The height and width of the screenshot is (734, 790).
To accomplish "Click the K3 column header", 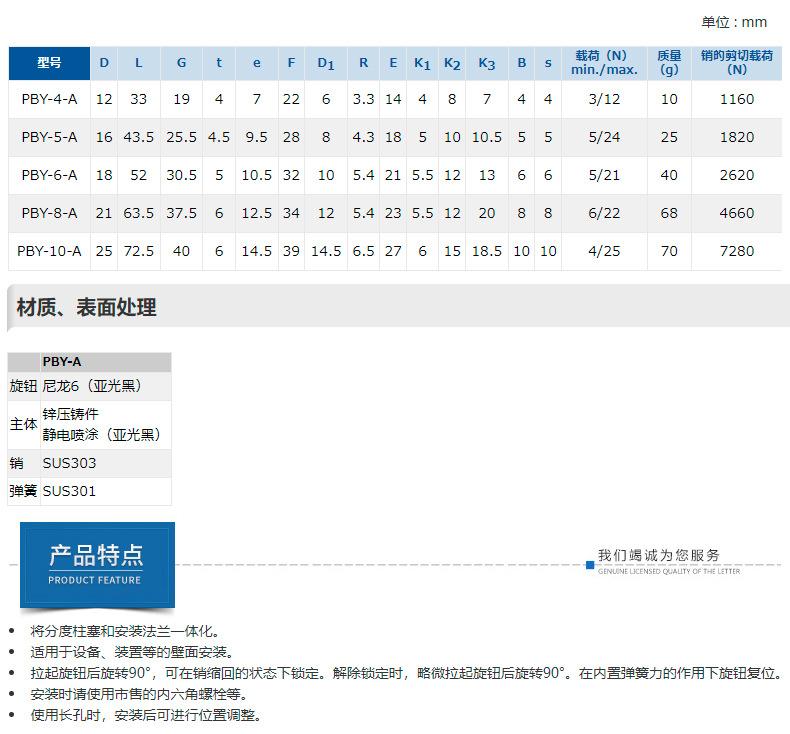I will pos(486,63).
